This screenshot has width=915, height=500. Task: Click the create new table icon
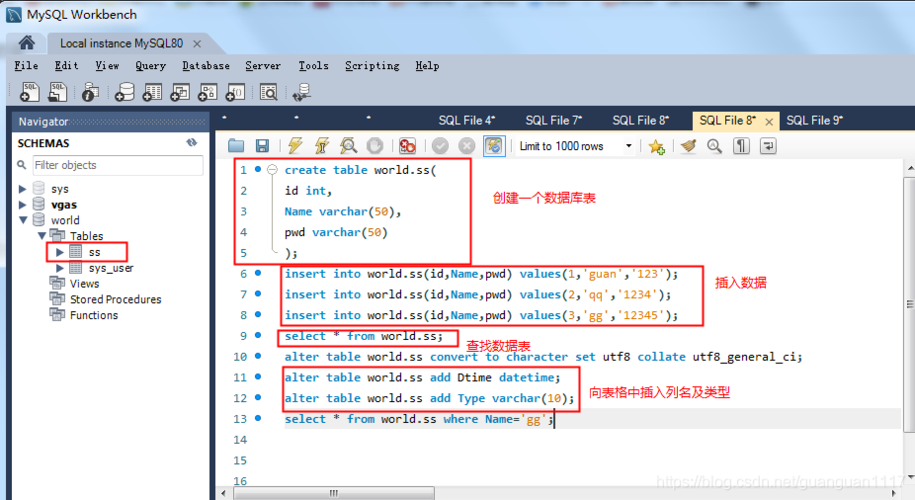(x=152, y=92)
